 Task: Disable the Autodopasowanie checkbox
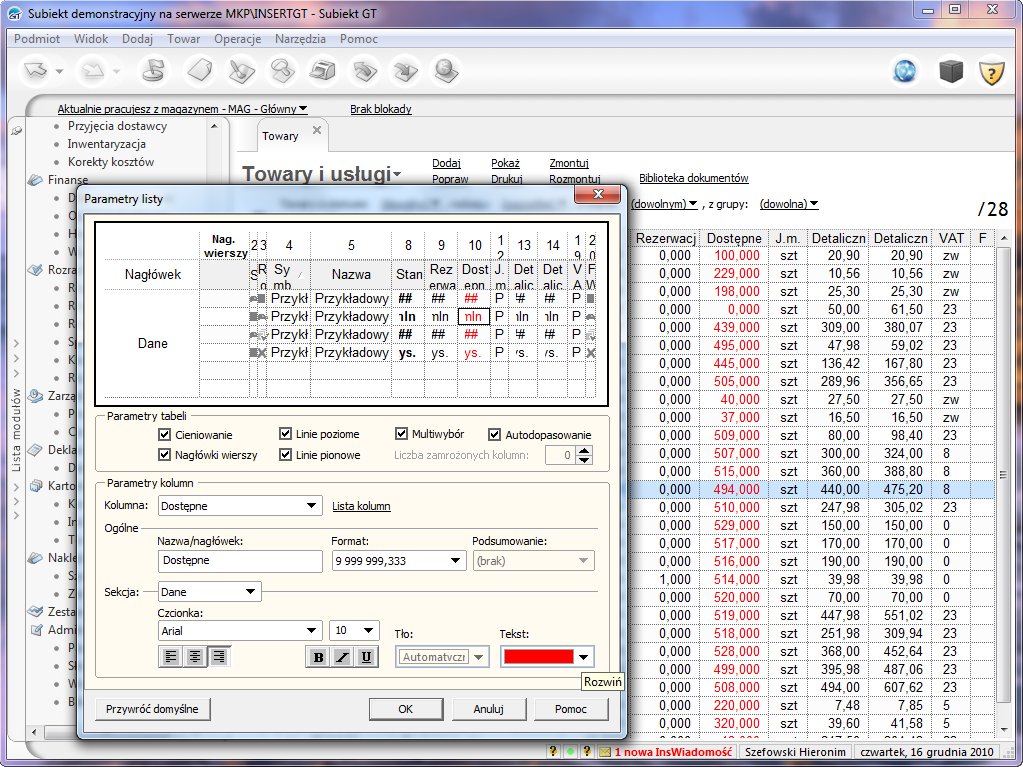[x=495, y=434]
